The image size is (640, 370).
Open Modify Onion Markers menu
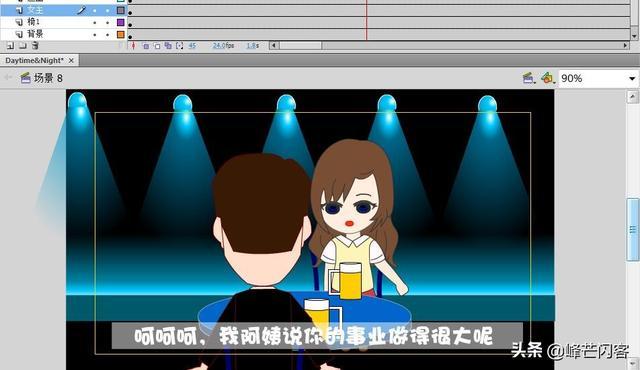click(x=180, y=46)
